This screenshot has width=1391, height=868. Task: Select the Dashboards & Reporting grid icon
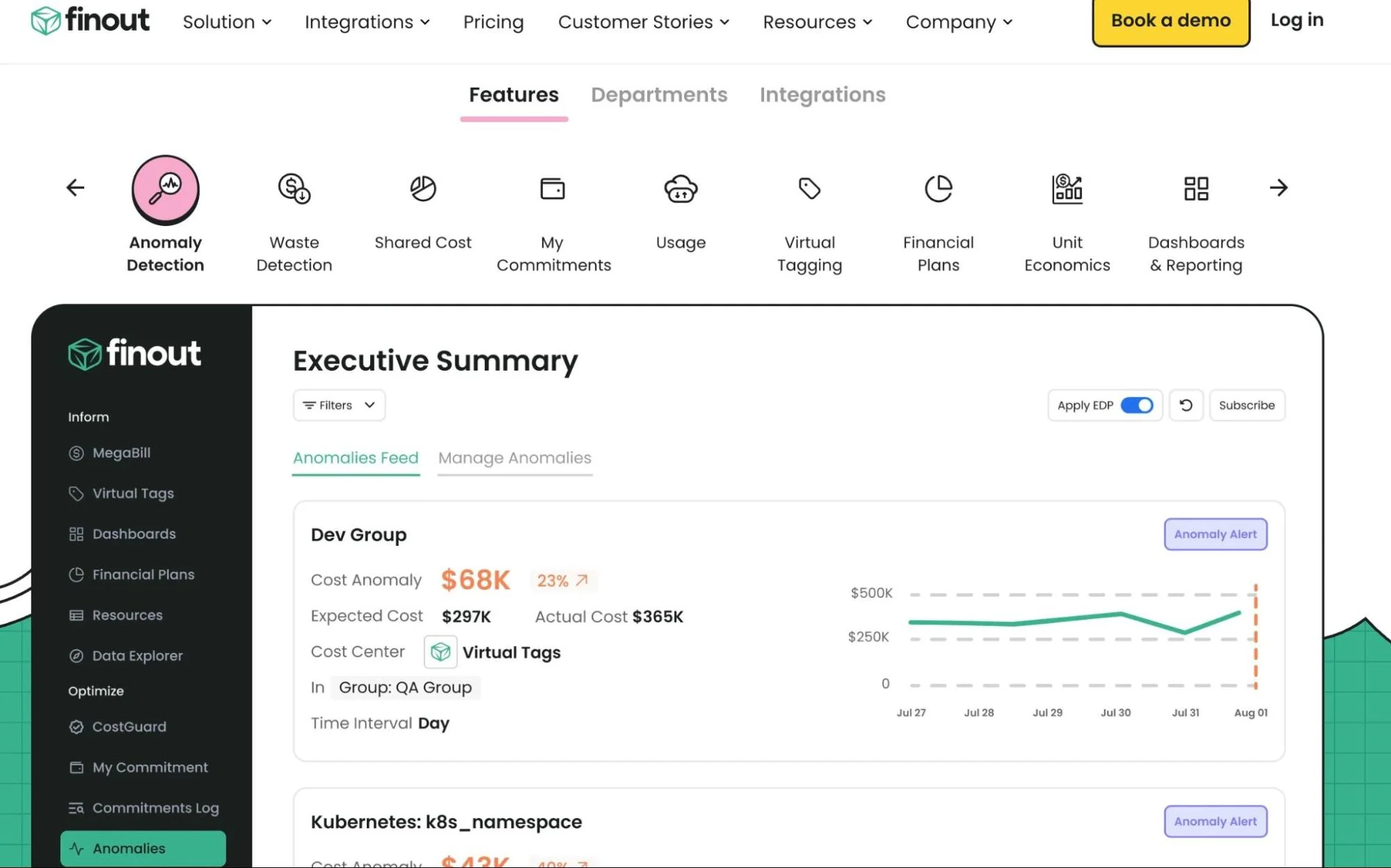tap(1196, 189)
